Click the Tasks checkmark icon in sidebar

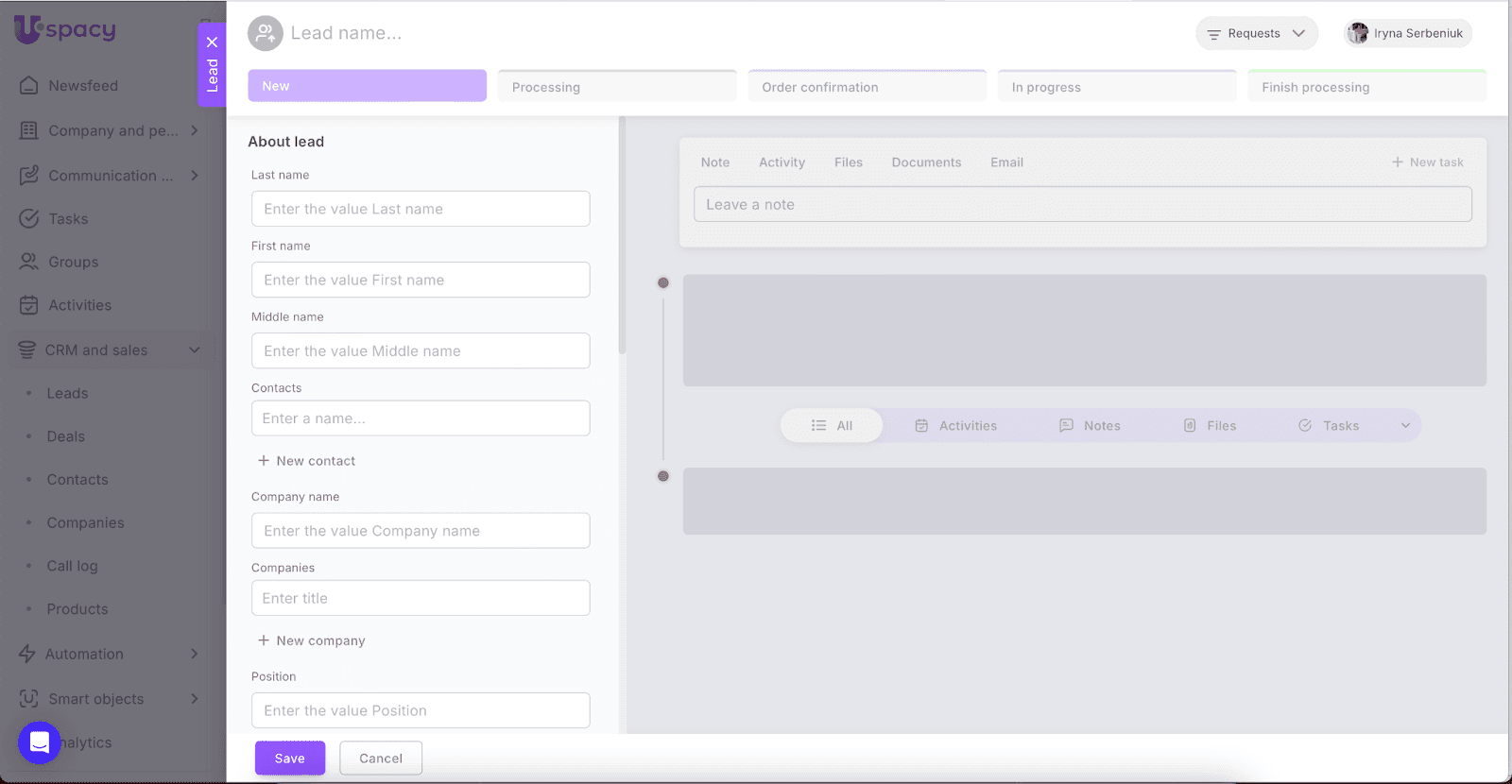pyautogui.click(x=29, y=219)
